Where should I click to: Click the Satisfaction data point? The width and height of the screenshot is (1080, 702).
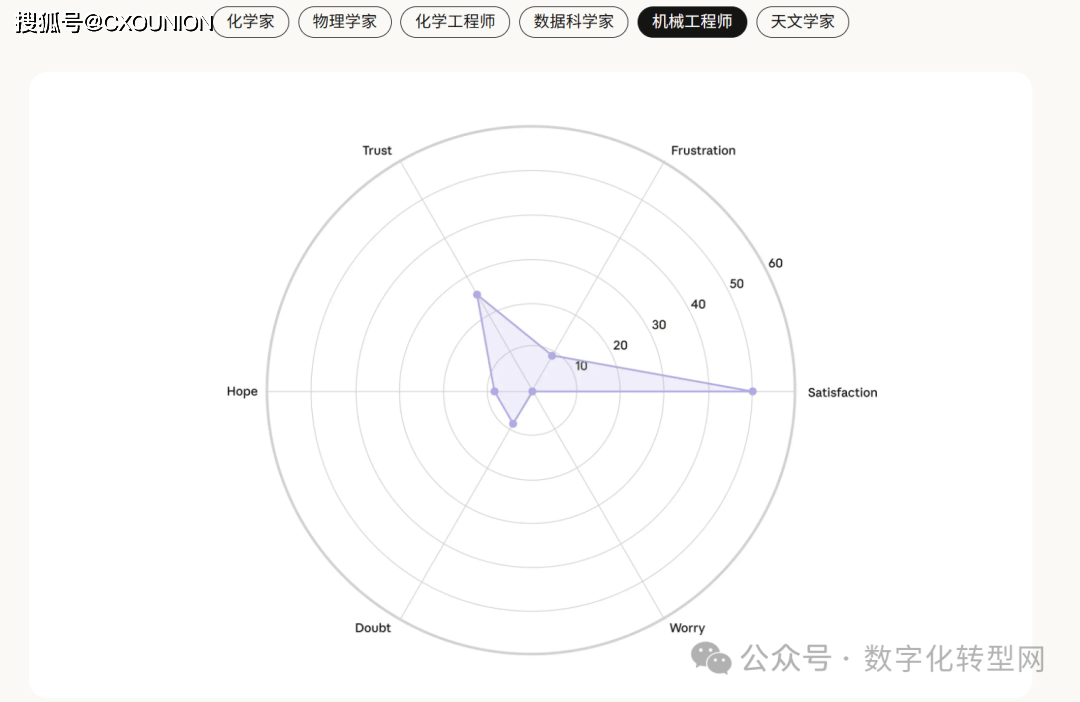click(752, 391)
